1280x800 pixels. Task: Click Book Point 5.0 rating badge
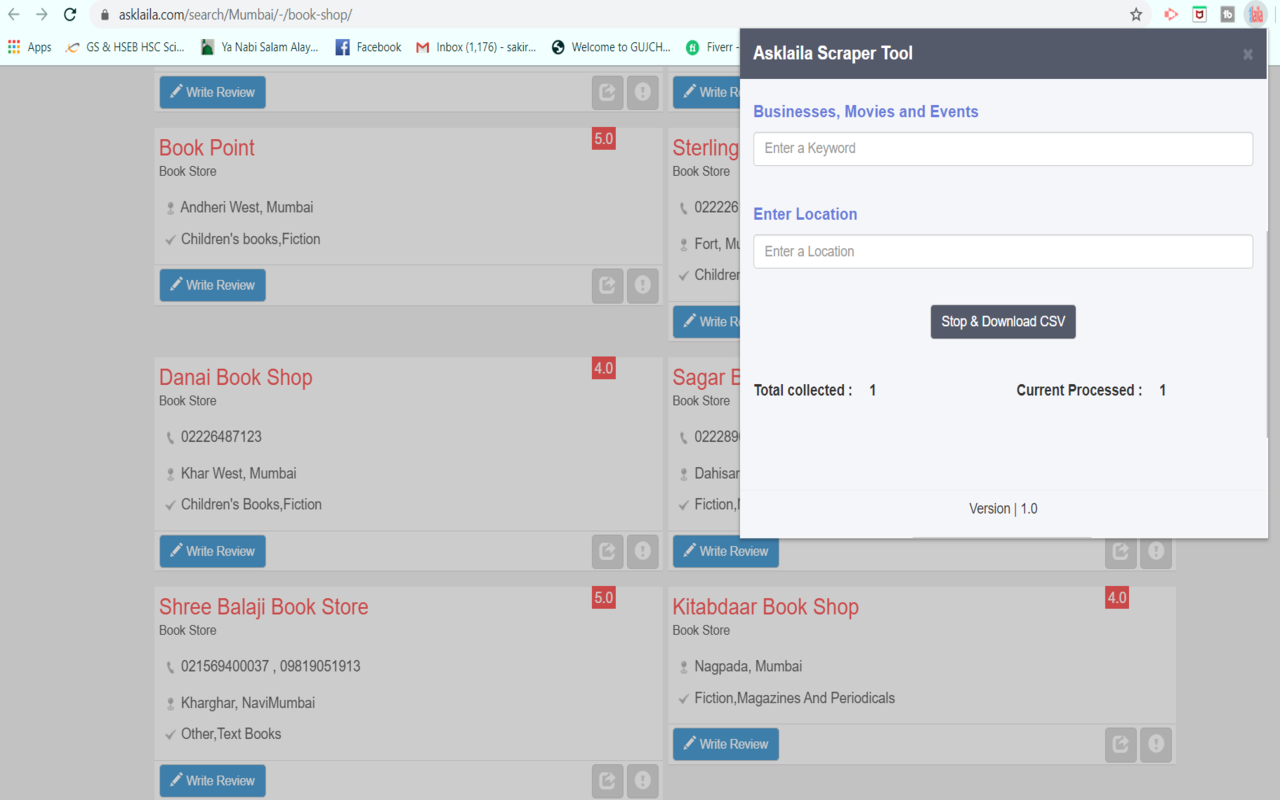604,139
